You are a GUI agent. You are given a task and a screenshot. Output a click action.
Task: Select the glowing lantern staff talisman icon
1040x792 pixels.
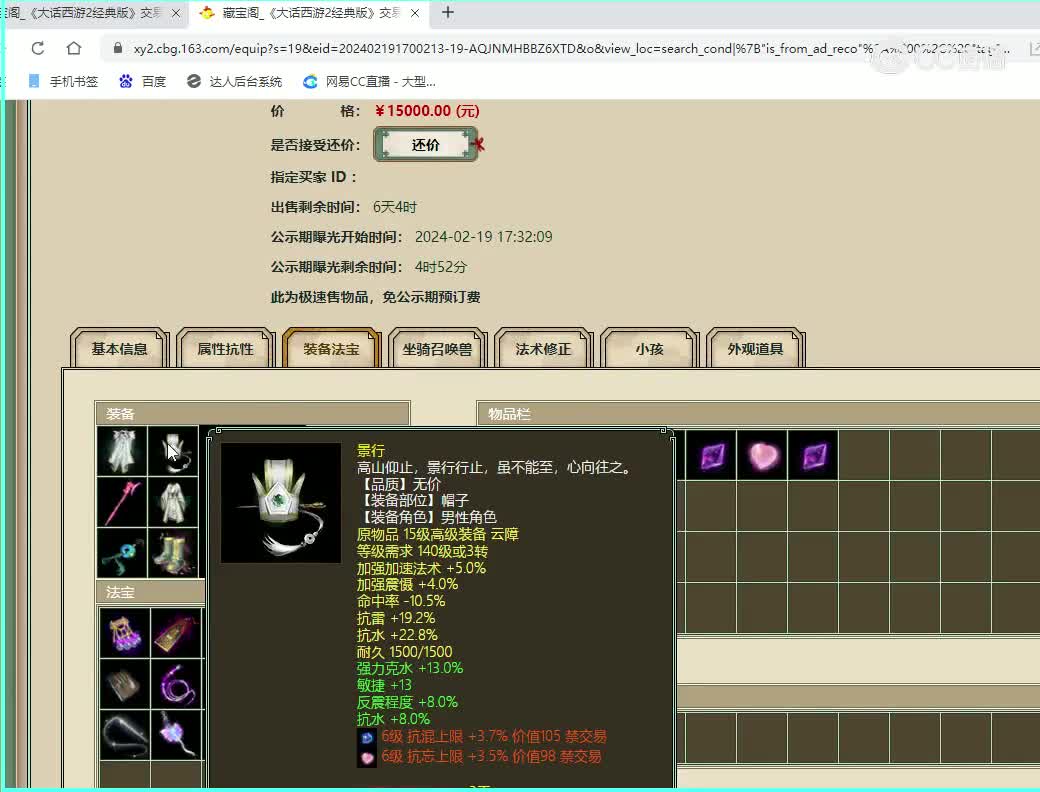click(x=176, y=735)
